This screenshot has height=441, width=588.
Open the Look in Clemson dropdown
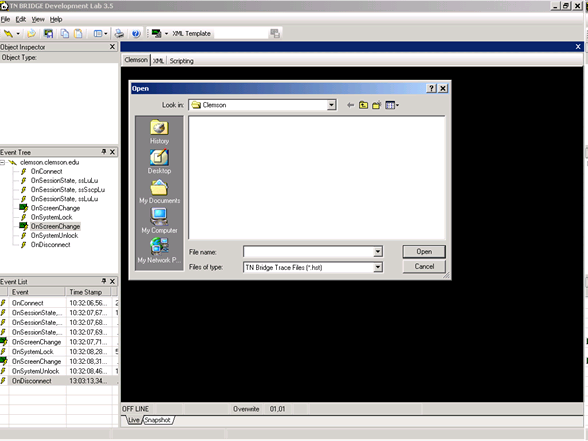pos(331,105)
